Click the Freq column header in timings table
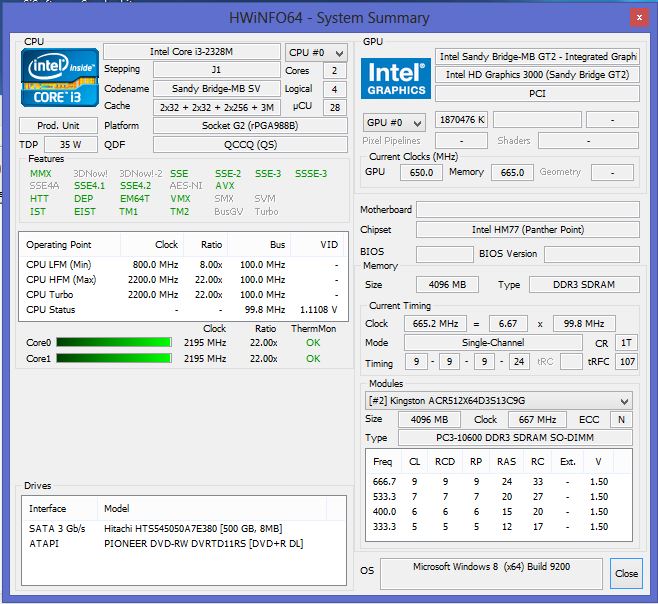658x604 pixels. tap(384, 462)
